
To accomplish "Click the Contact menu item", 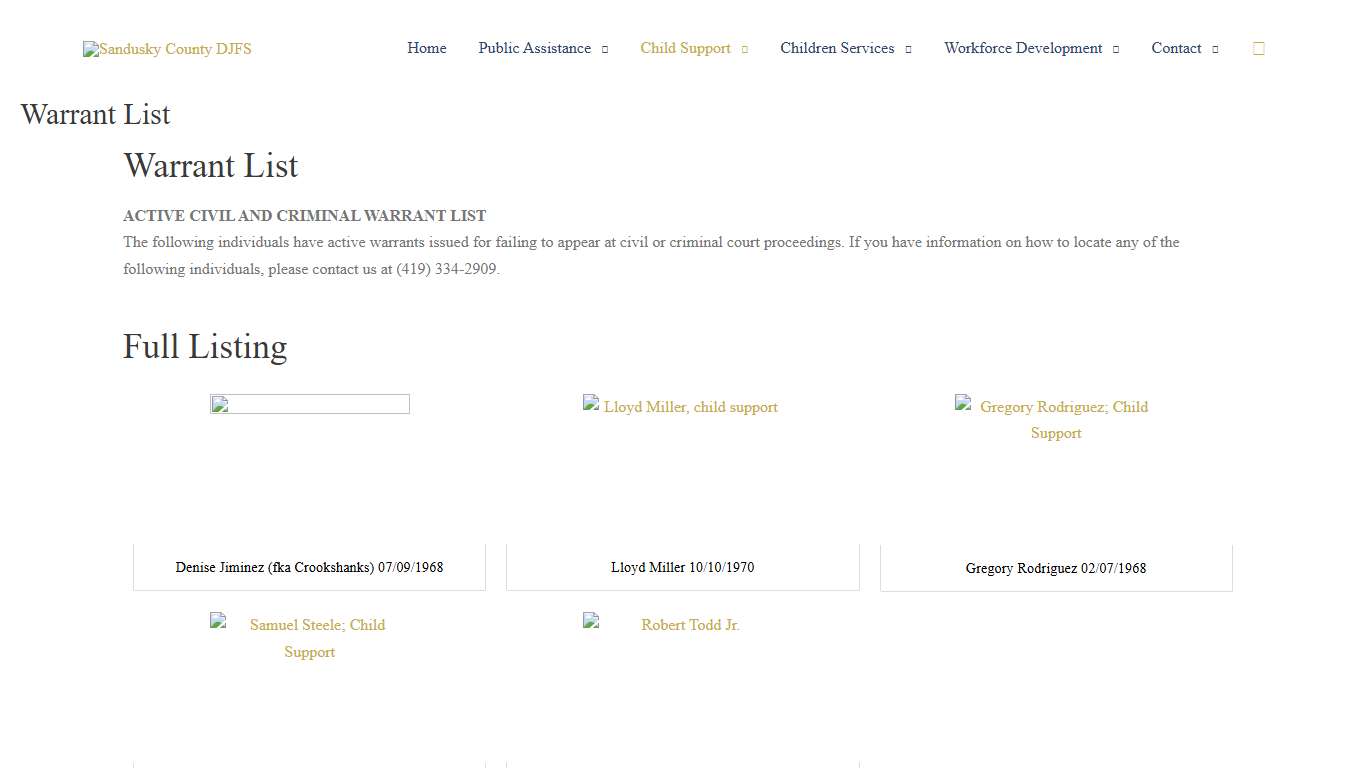I will click(1176, 48).
